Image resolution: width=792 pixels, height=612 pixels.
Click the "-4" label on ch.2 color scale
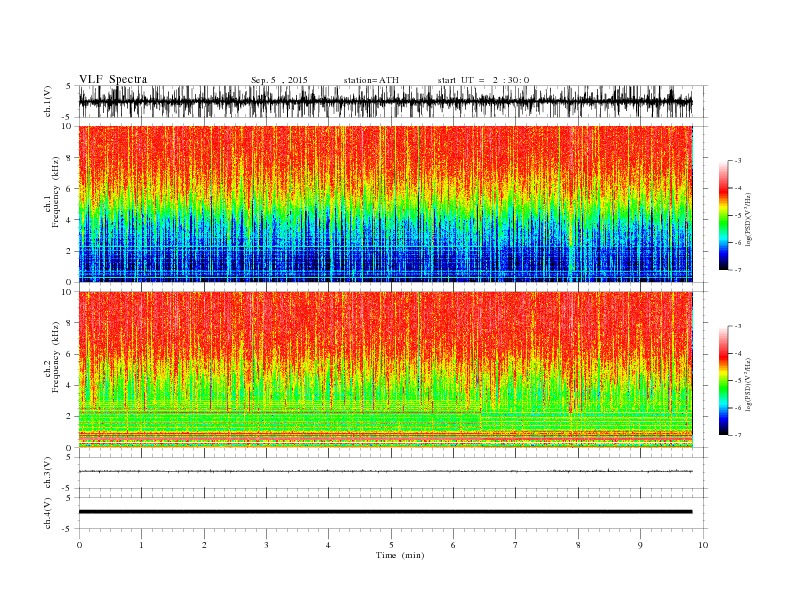737,353
